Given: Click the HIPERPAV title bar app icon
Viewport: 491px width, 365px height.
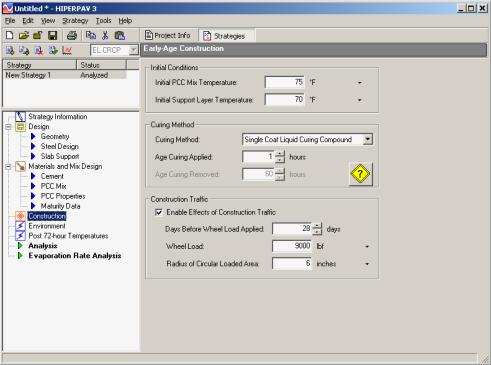Looking at the screenshot, I should pyautogui.click(x=8, y=8).
